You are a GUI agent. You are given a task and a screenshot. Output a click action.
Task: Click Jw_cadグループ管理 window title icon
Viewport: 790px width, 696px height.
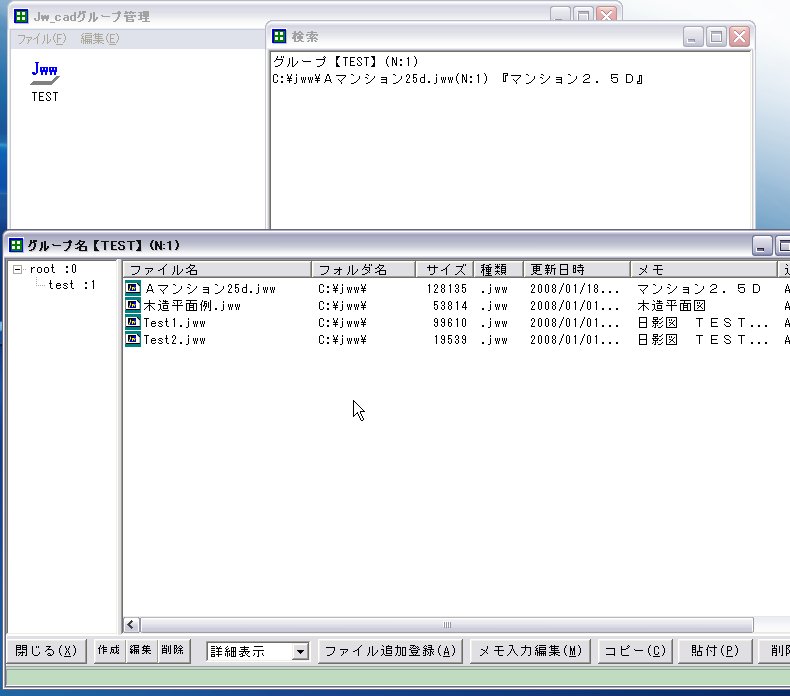point(21,16)
